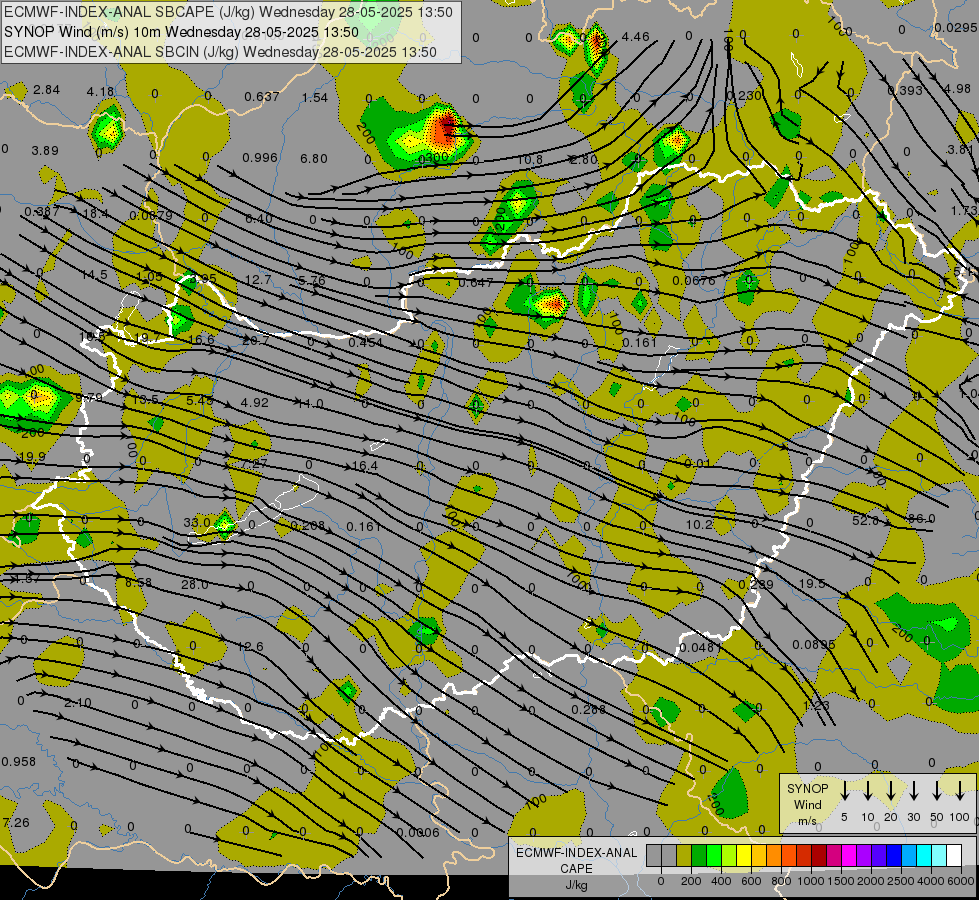
Task: Click the map value 3.89
Action: [45, 151]
